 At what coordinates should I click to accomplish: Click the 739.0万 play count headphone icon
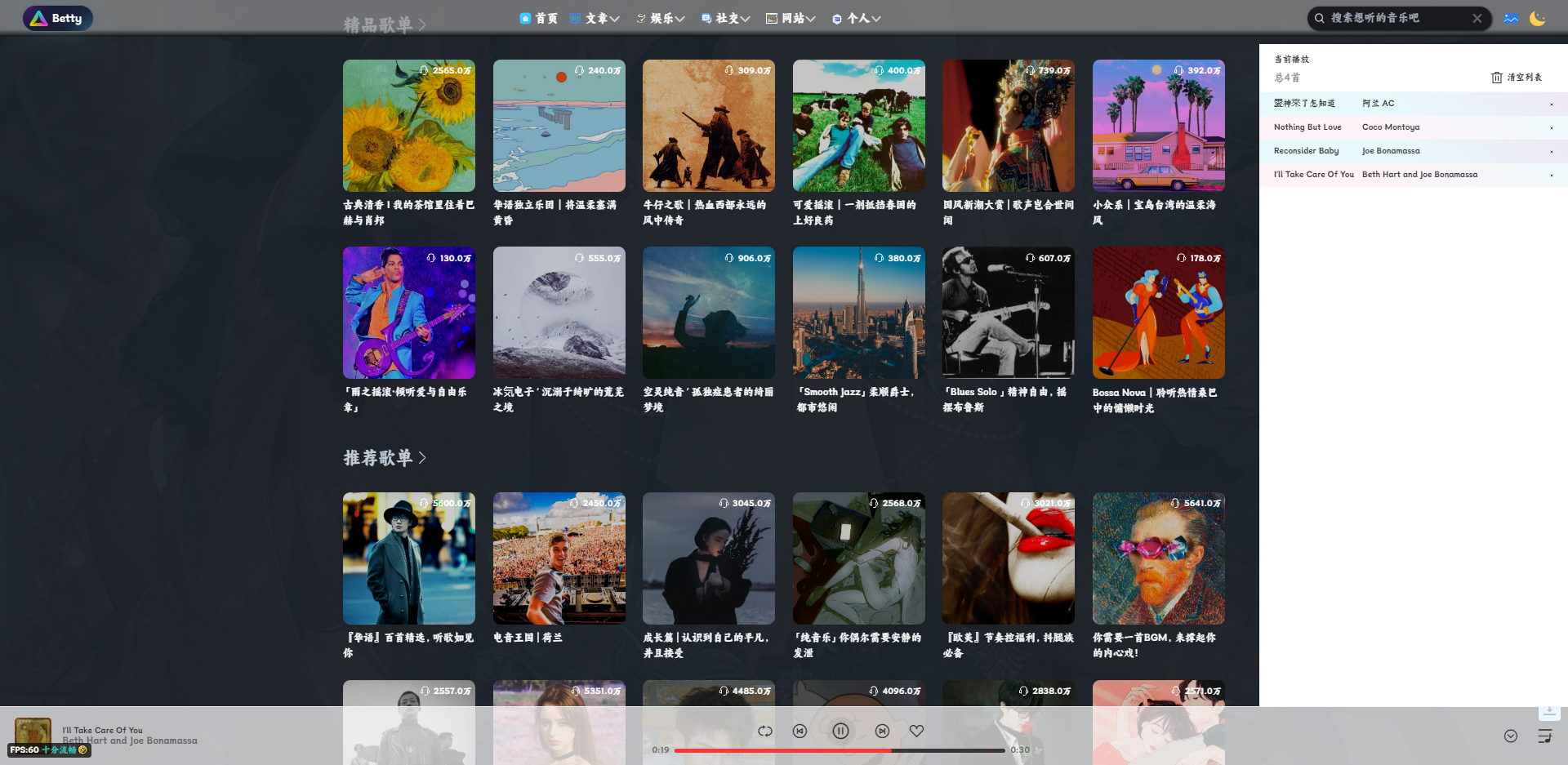pos(1030,71)
